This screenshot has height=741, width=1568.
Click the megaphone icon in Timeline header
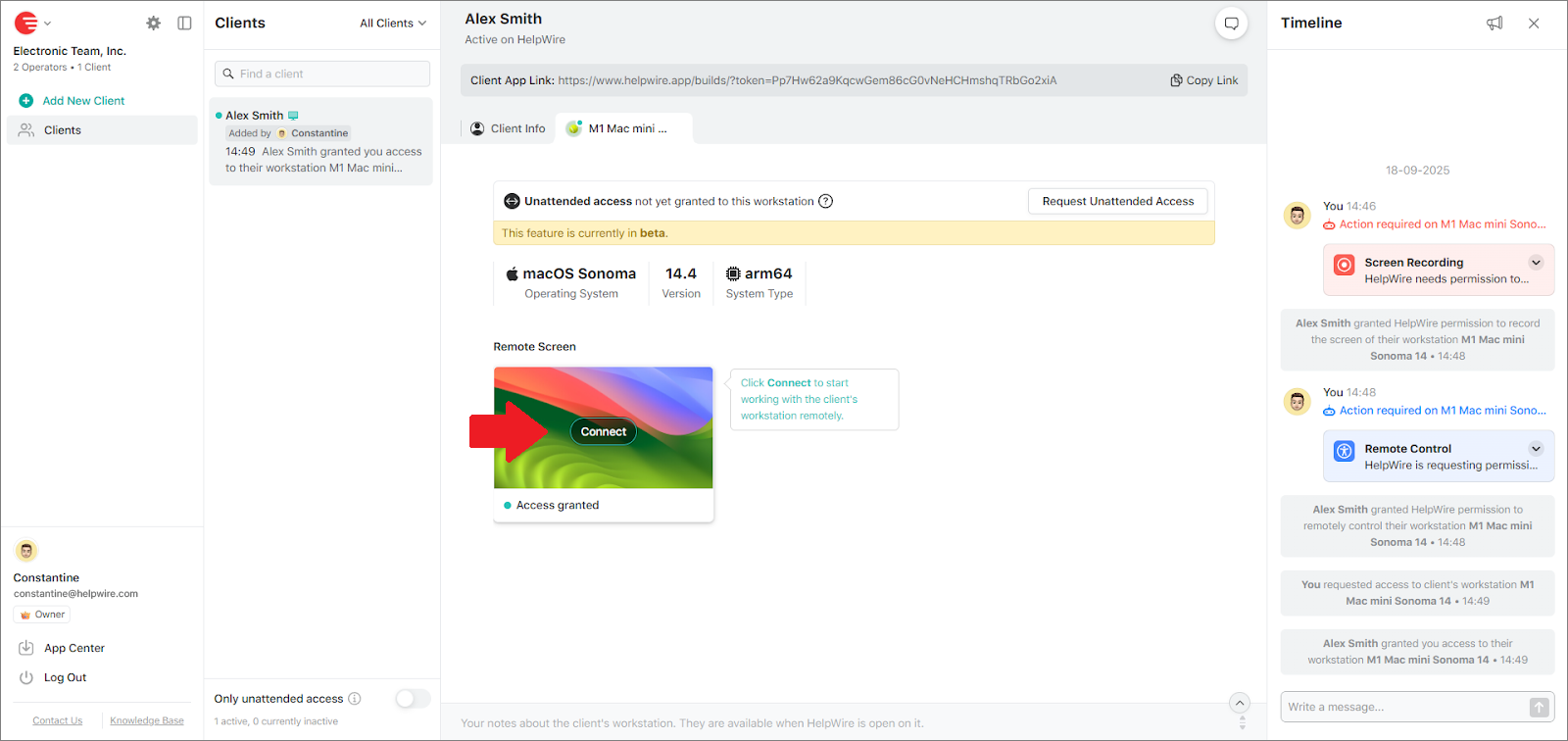(x=1494, y=24)
